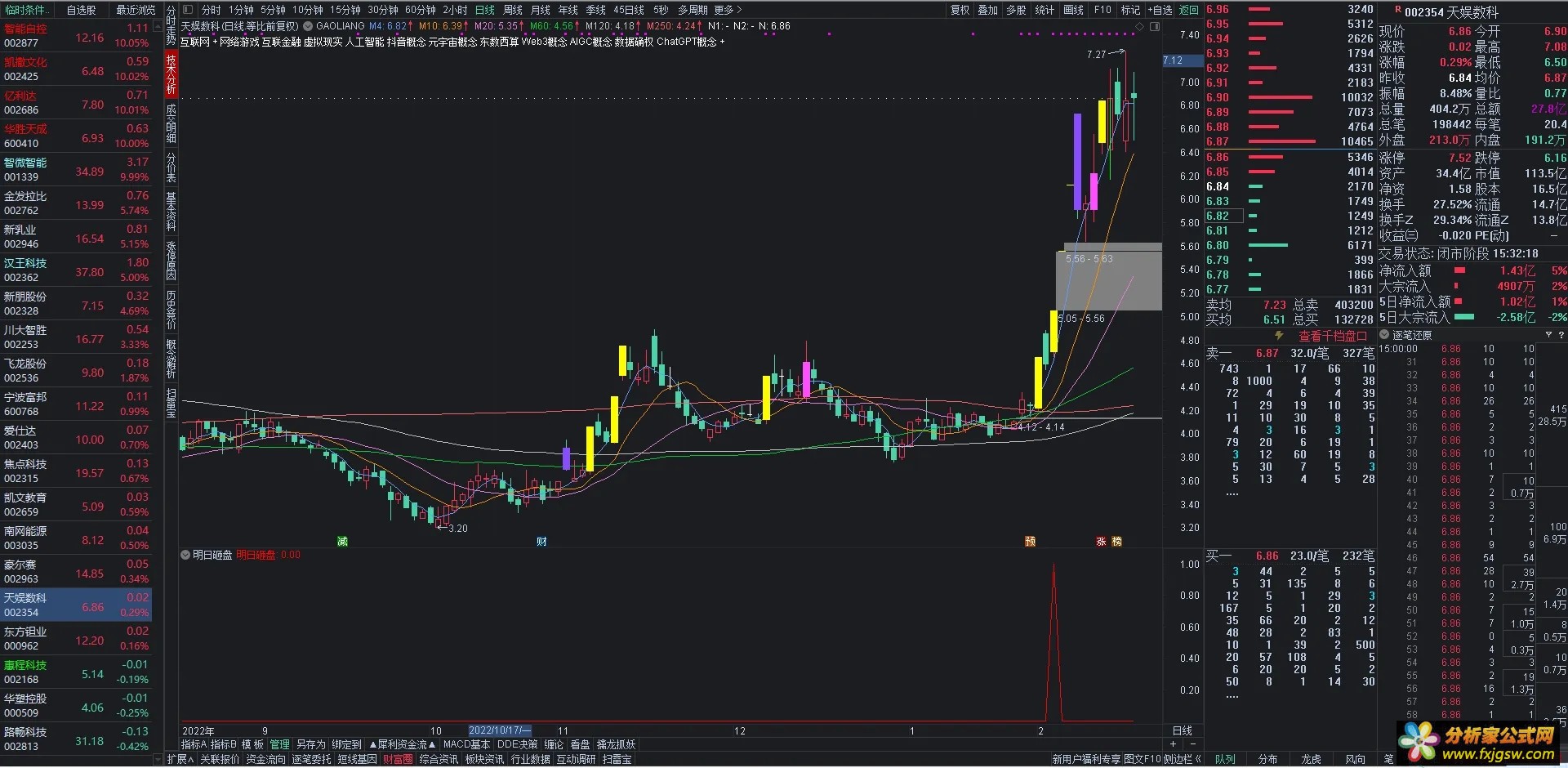Click the 叠加 toolbar button
This screenshot has height=768, width=1568.
point(988,10)
